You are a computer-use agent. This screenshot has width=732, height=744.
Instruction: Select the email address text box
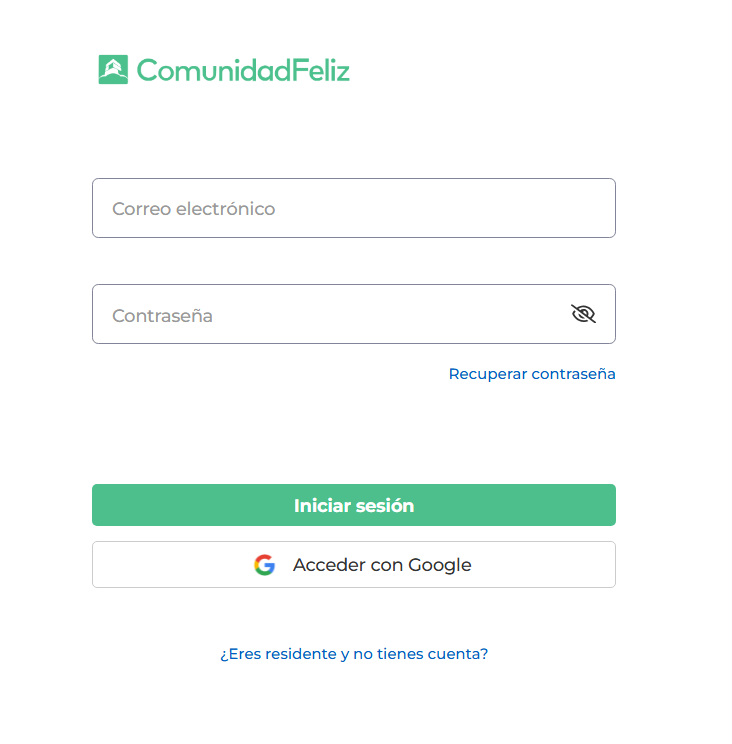(353, 208)
